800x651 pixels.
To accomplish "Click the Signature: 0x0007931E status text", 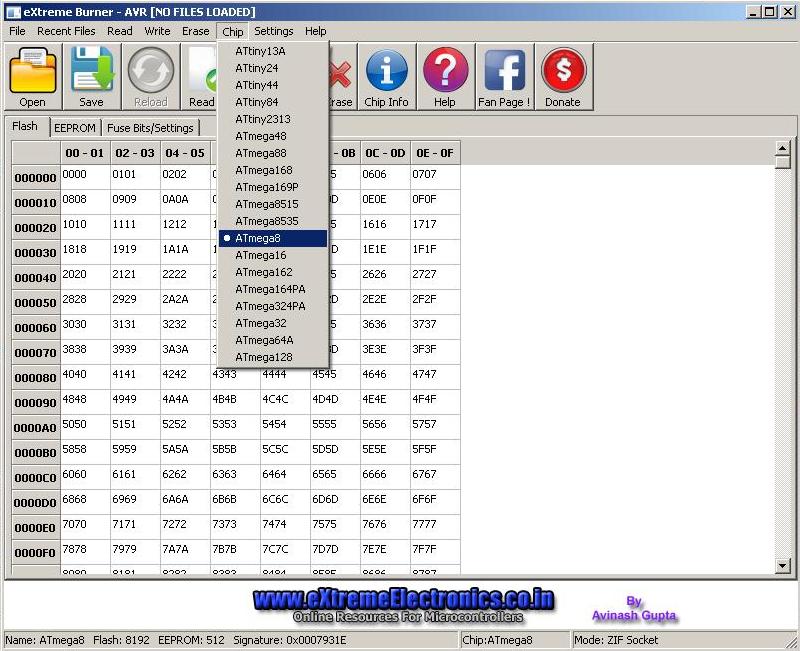I will point(290,640).
